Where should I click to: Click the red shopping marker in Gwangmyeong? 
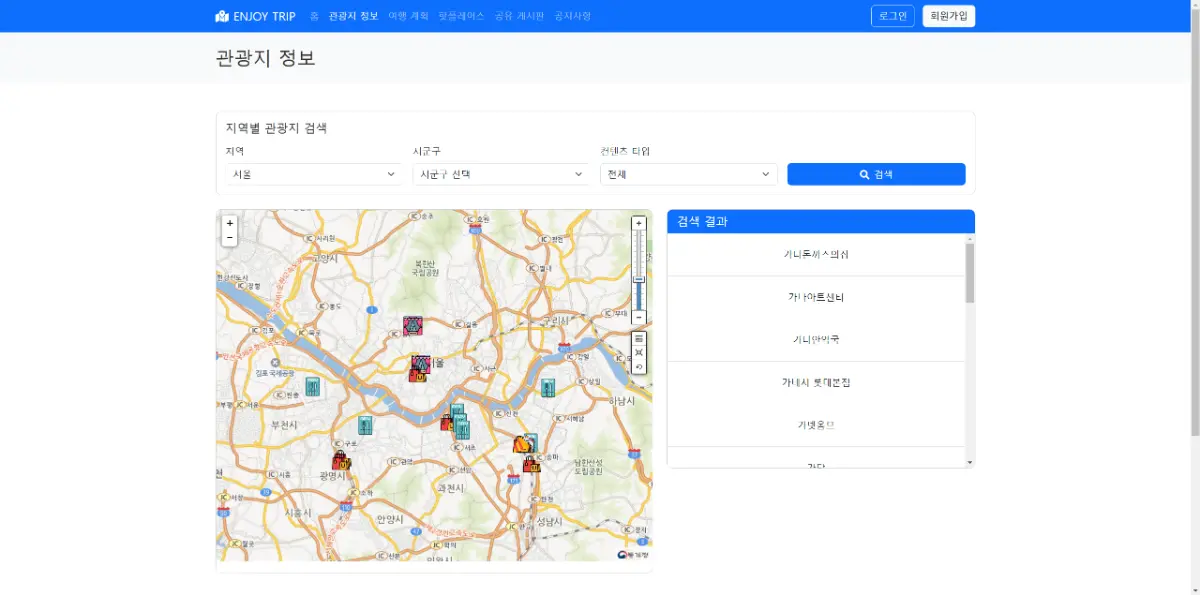[341, 461]
